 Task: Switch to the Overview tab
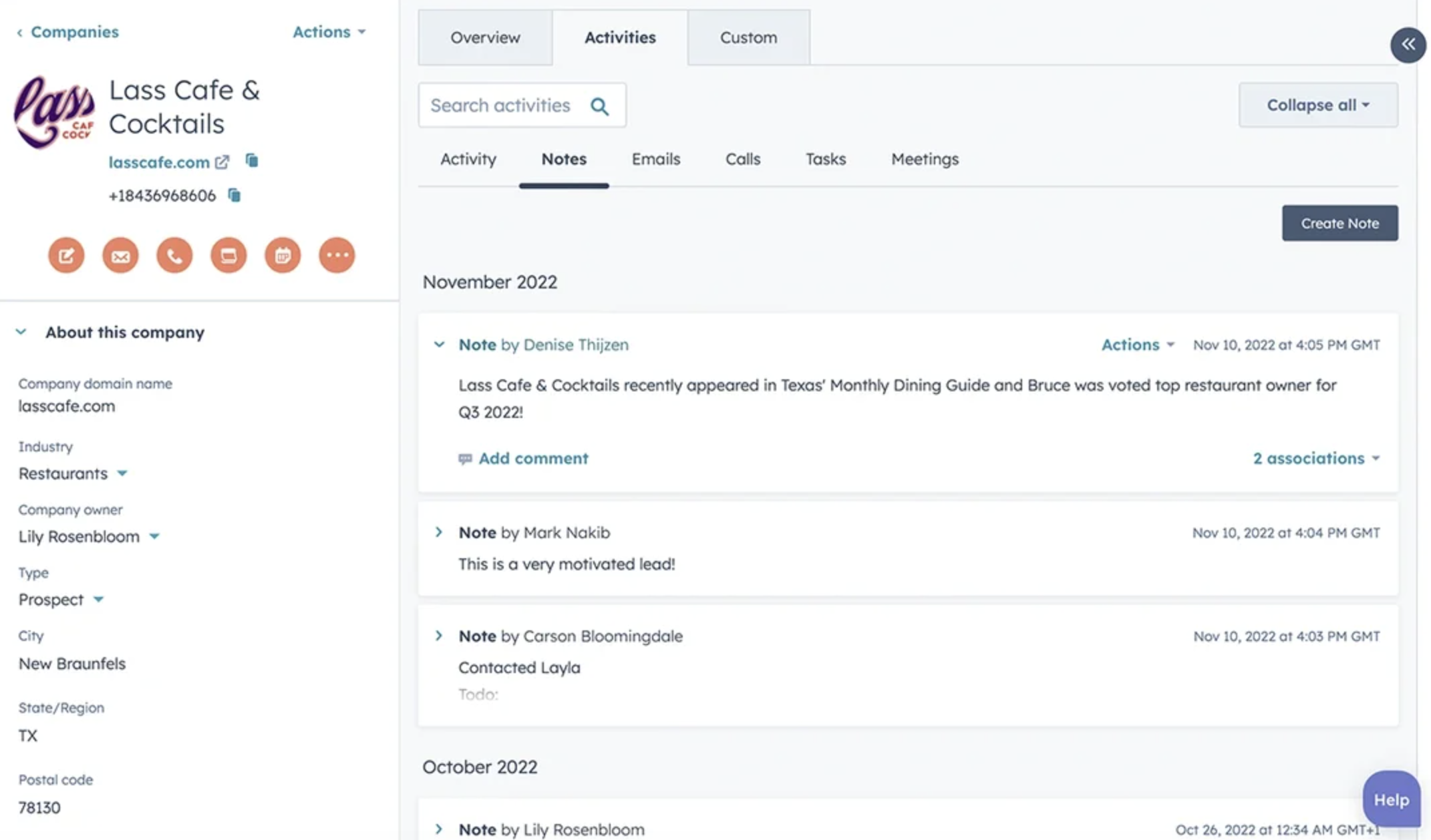click(x=485, y=37)
